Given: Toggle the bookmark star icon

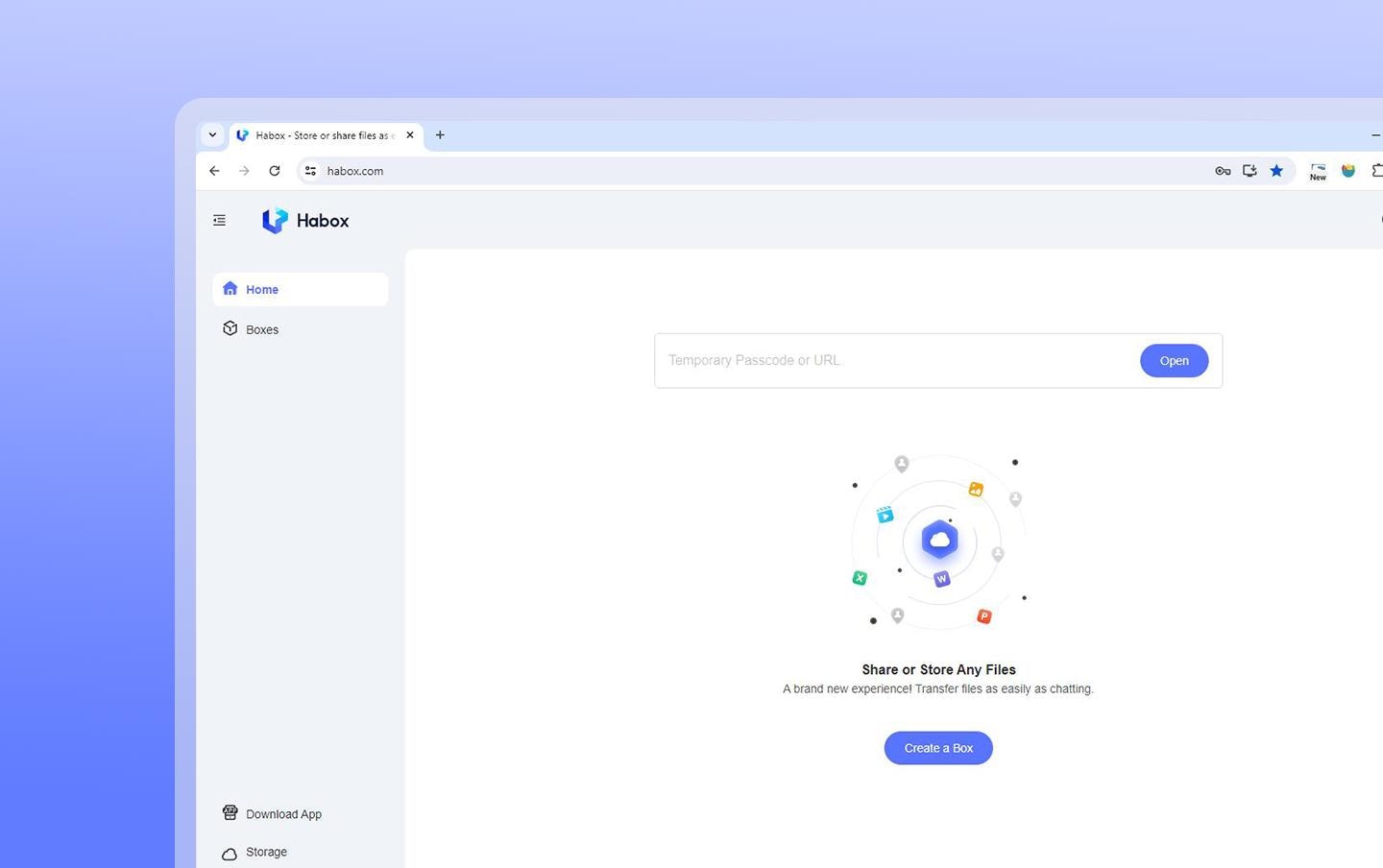Looking at the screenshot, I should click(1276, 171).
